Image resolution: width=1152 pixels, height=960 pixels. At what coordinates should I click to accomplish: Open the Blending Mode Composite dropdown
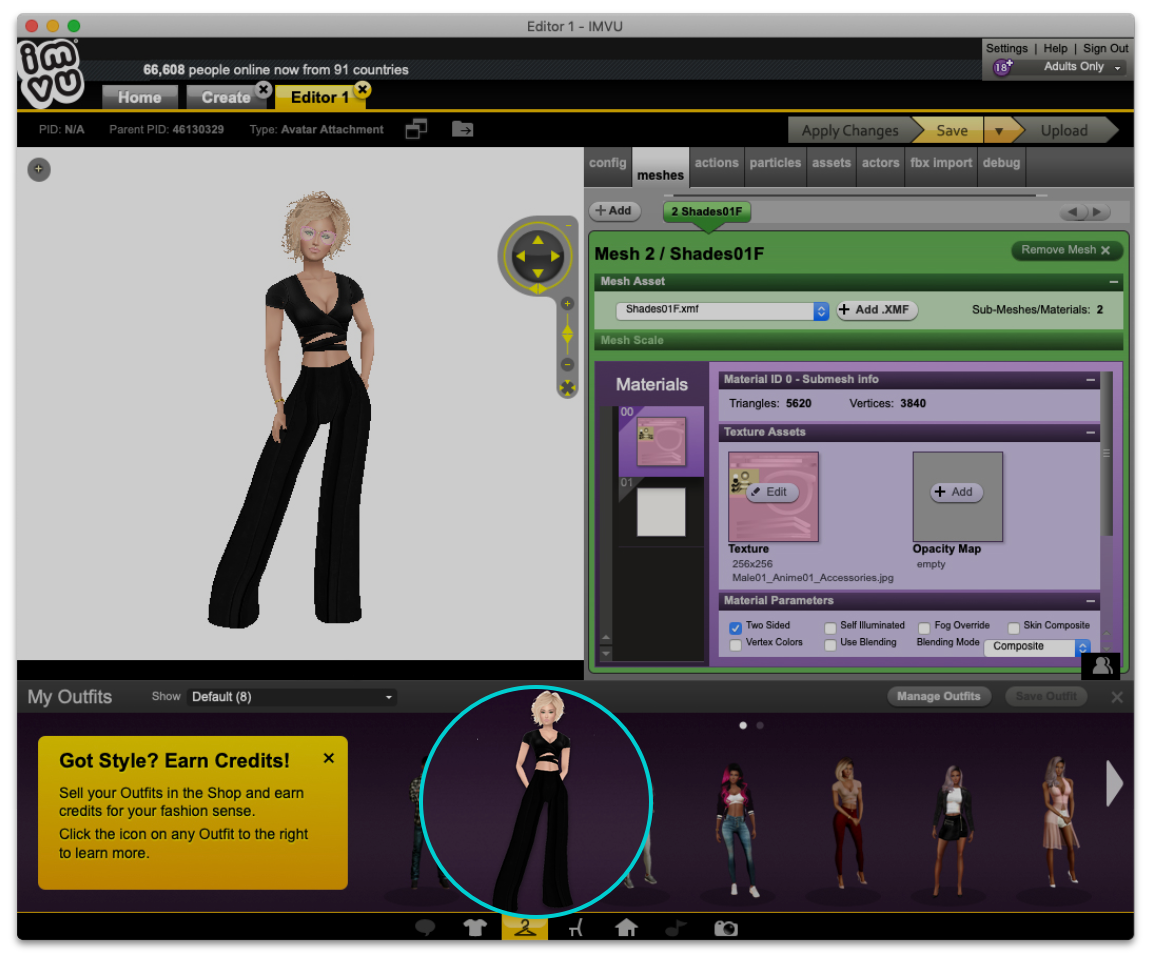pos(1037,646)
